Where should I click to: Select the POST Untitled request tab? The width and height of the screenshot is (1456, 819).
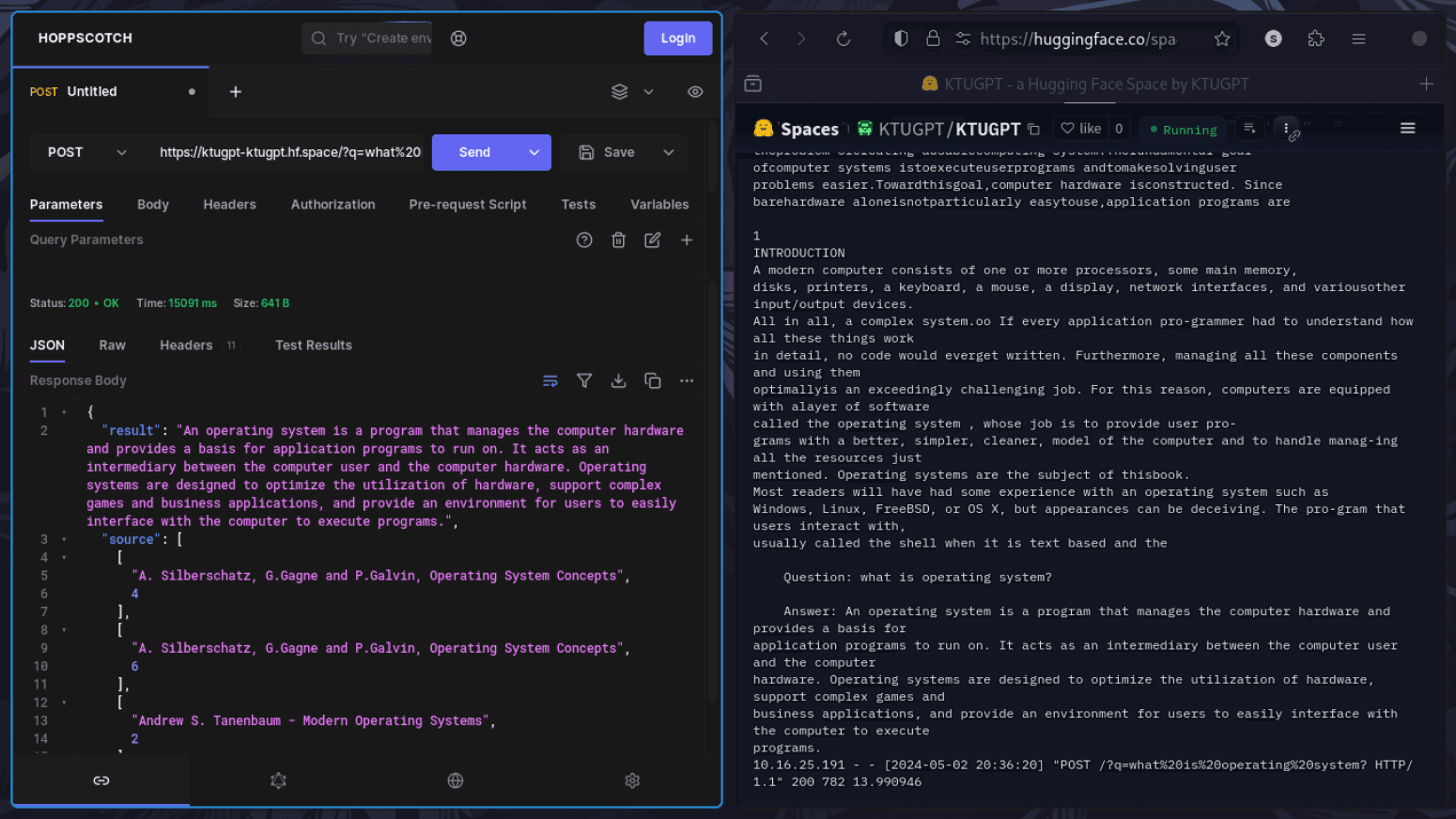(111, 92)
